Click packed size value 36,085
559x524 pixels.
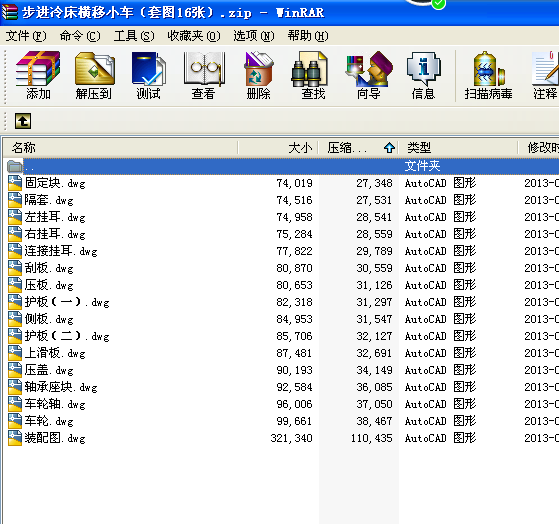[374, 387]
